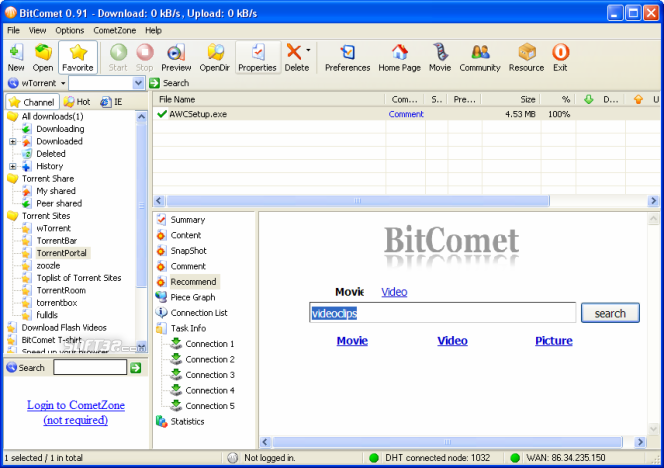Select Piece Graph in the detail list

tap(193, 297)
